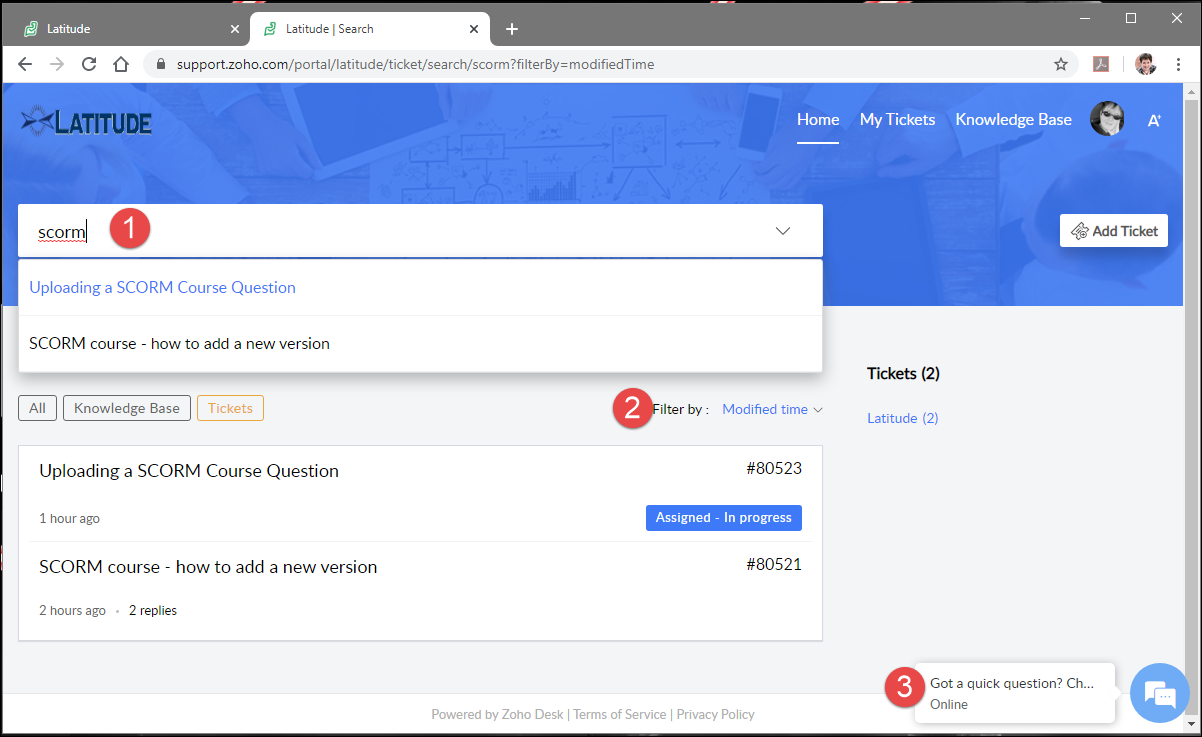Click the PDF extension icon
This screenshot has height=737, width=1202.
click(1101, 64)
